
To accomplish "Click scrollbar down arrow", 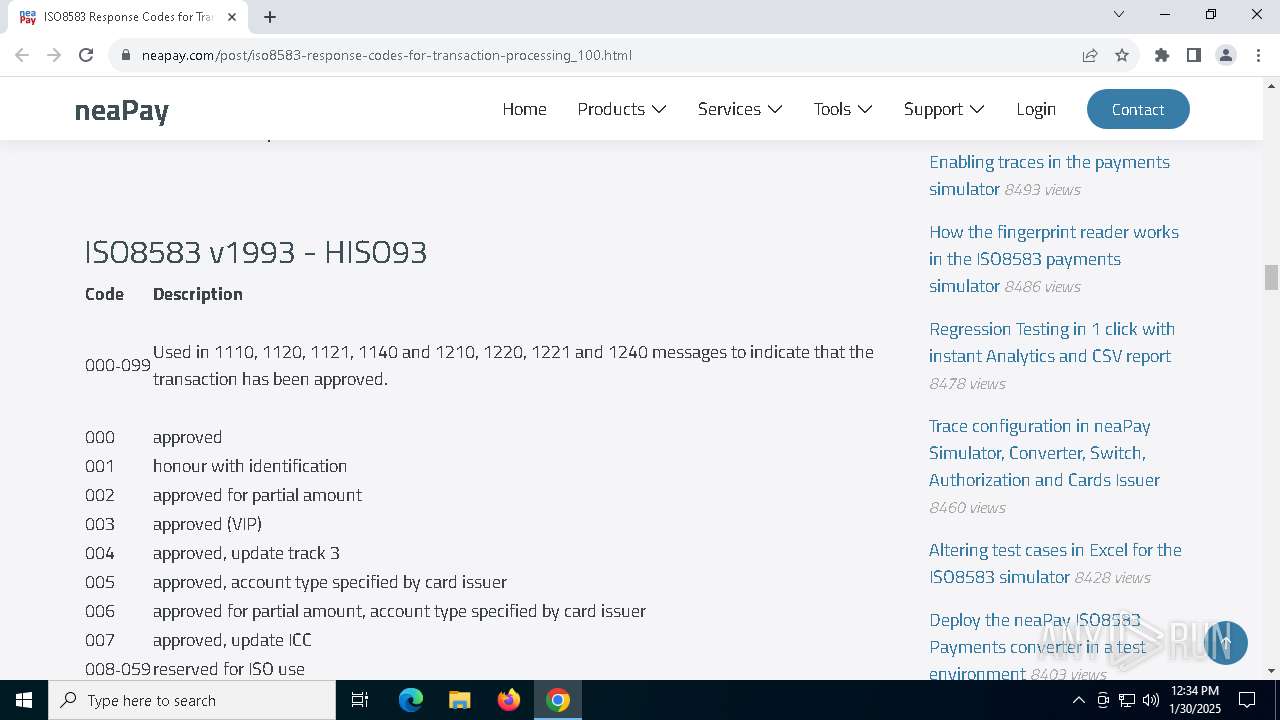I will coord(1272,671).
